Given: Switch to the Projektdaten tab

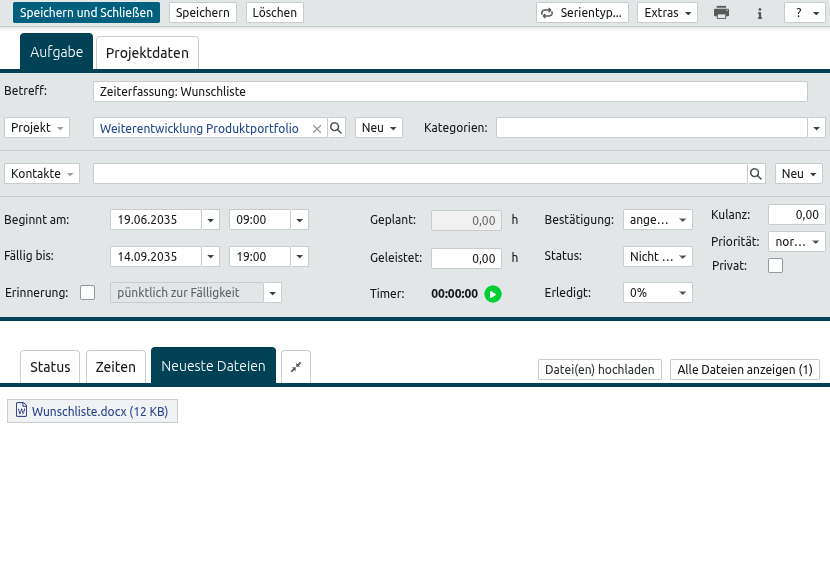Looking at the screenshot, I should (x=148, y=53).
